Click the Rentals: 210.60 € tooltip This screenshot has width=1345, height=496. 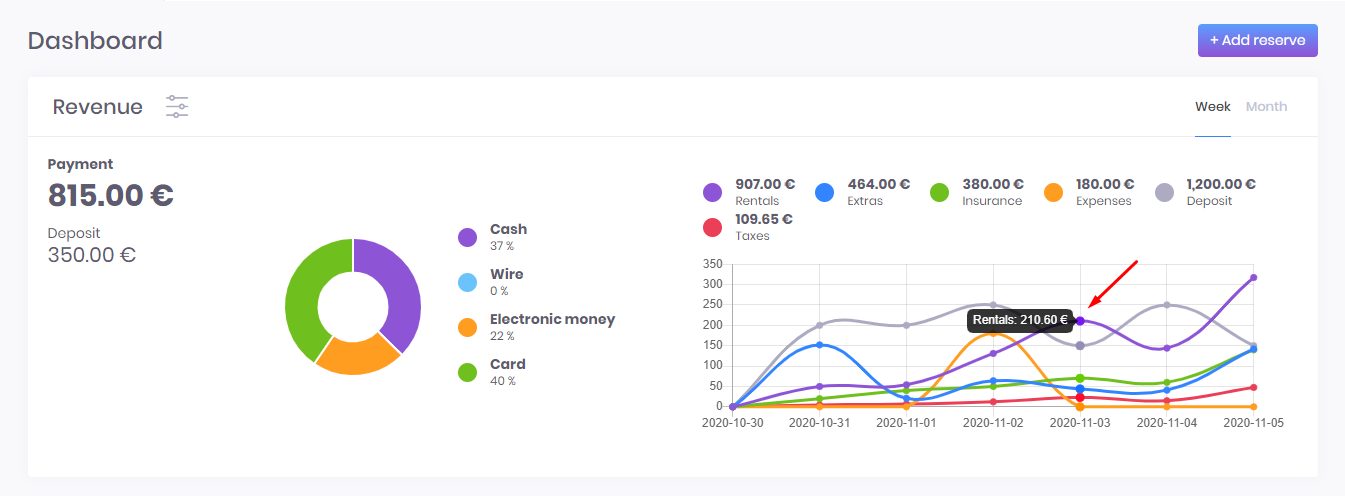(1020, 321)
